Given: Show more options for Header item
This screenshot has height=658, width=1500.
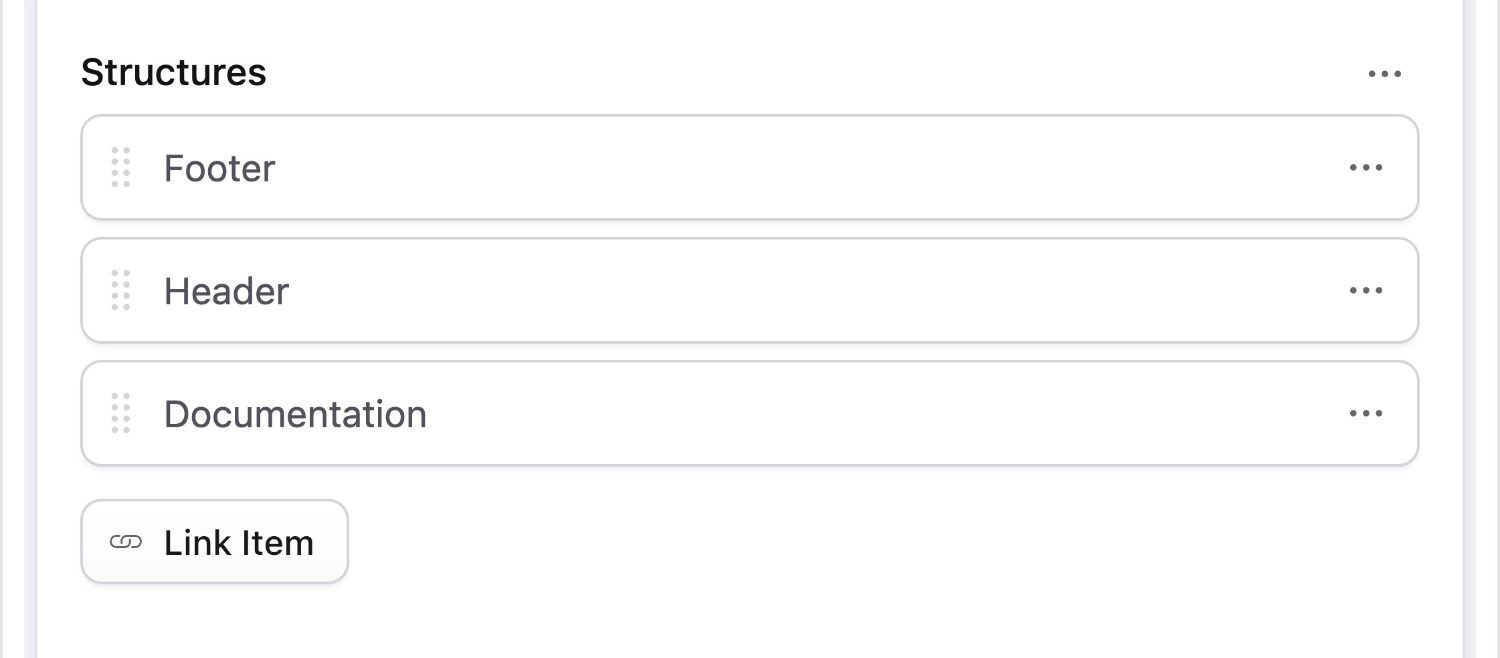Looking at the screenshot, I should (x=1366, y=291).
